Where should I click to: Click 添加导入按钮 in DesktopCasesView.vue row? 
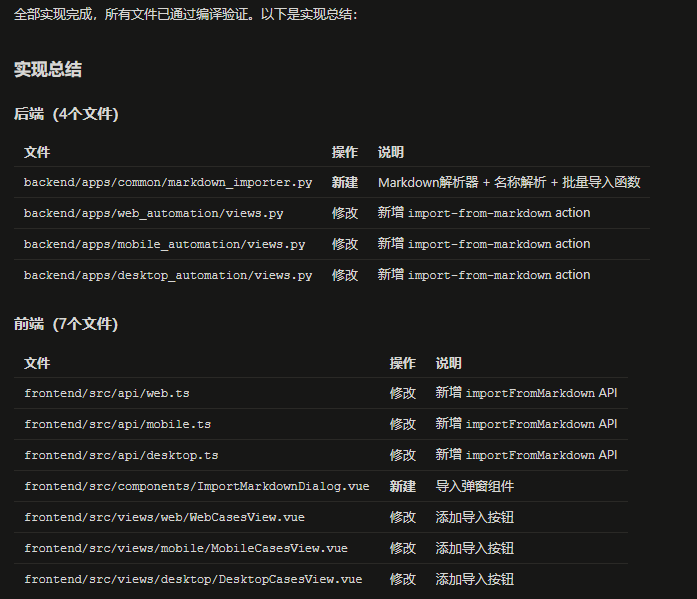tap(475, 580)
